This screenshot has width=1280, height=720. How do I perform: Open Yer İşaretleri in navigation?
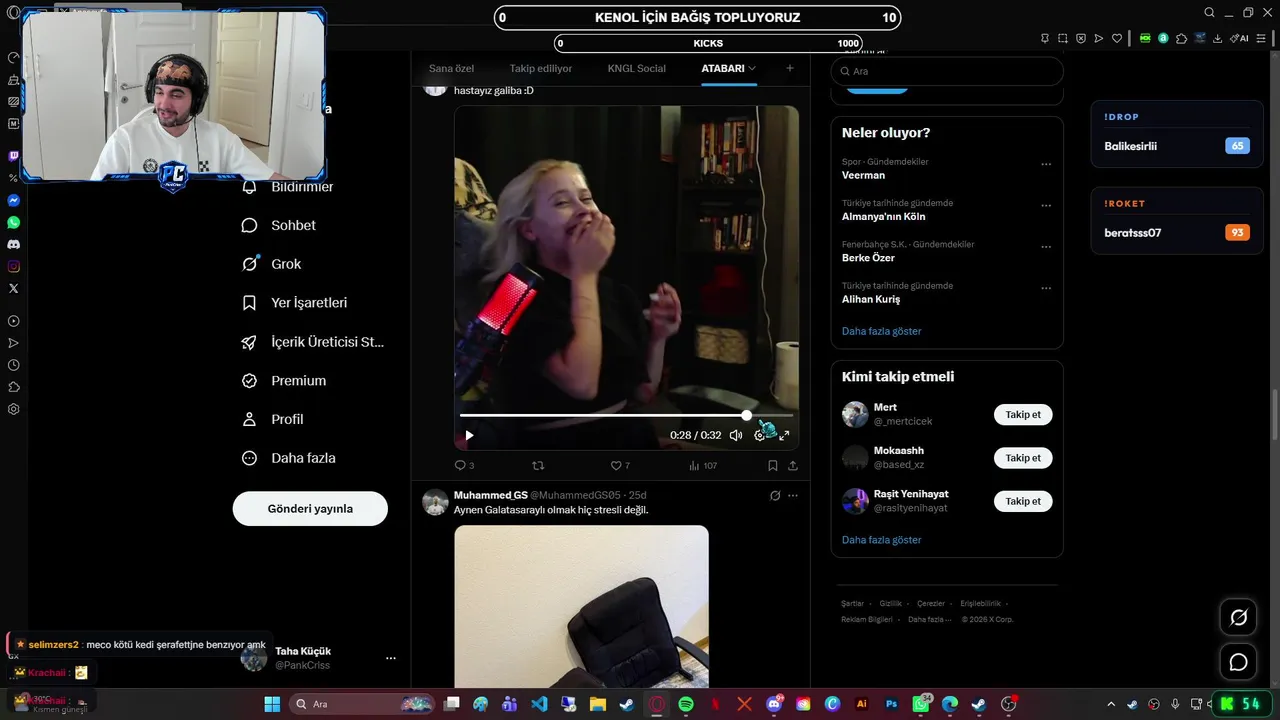point(295,302)
